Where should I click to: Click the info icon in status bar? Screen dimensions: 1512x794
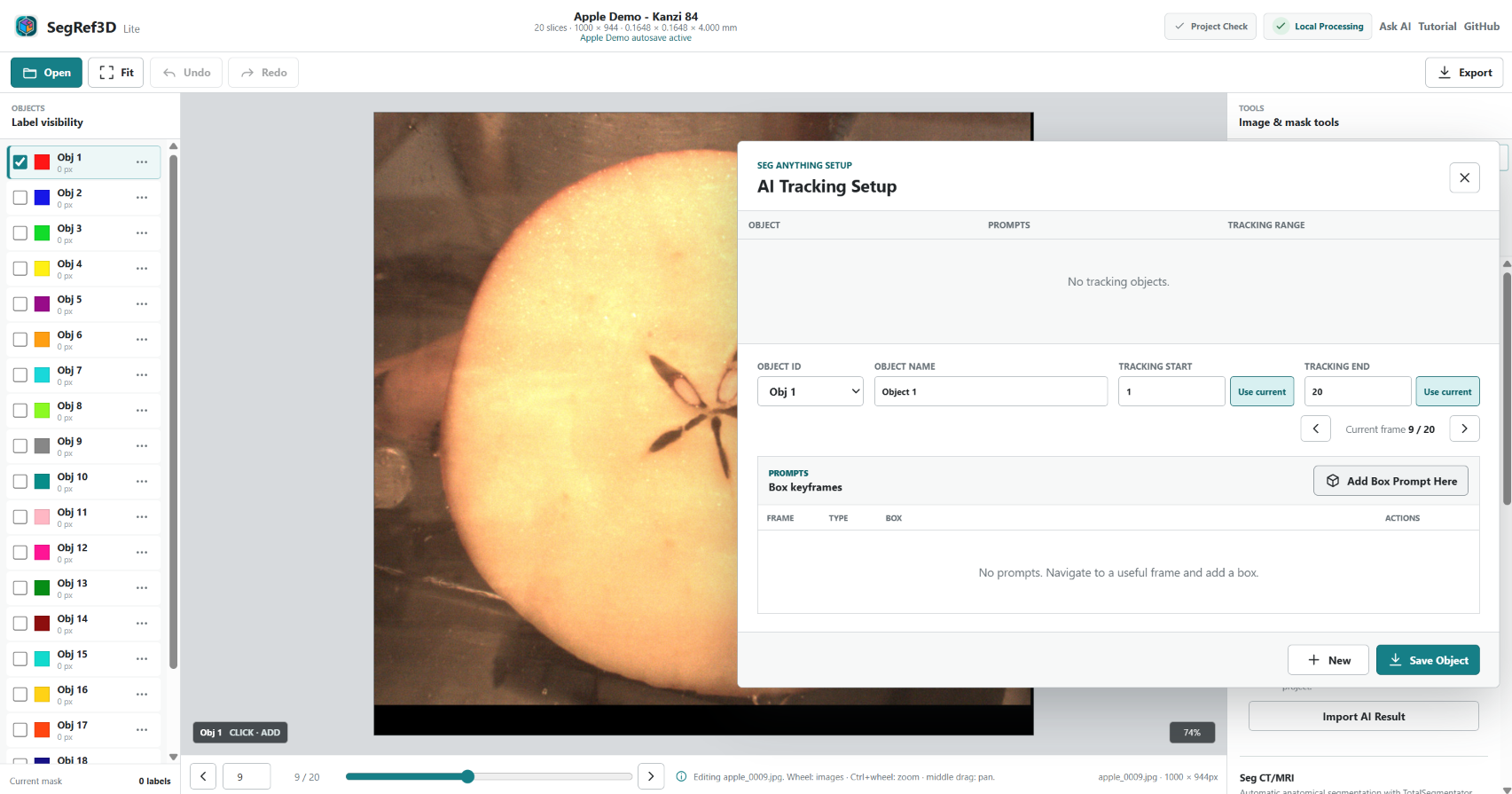coord(681,777)
